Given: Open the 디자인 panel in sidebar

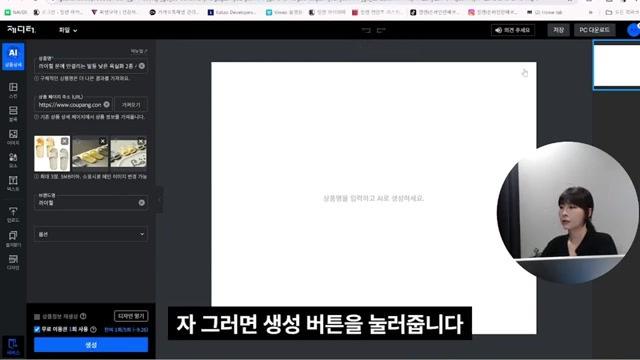Looking at the screenshot, I should click(x=13, y=262).
